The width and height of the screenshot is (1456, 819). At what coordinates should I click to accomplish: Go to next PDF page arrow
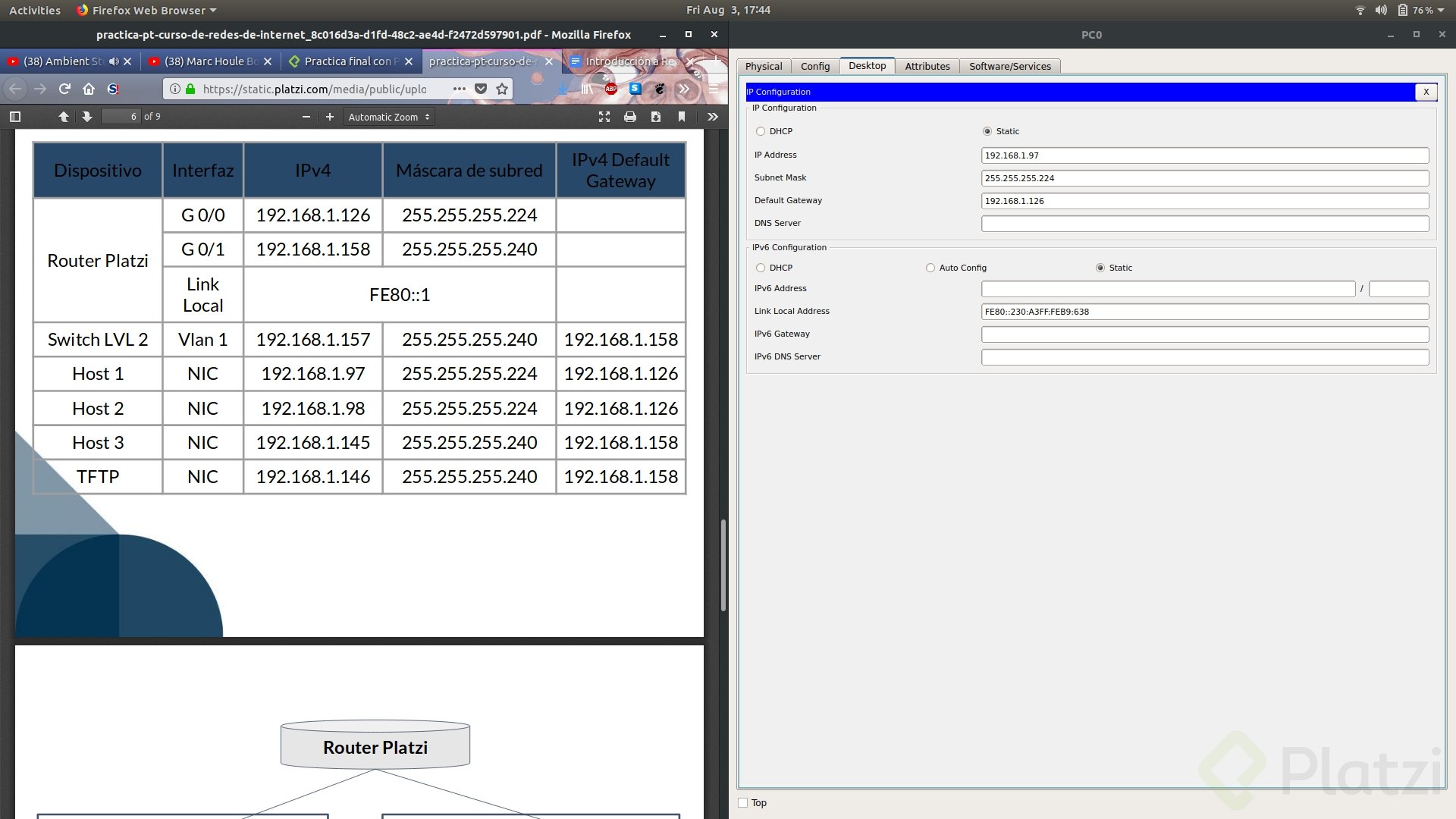point(87,117)
